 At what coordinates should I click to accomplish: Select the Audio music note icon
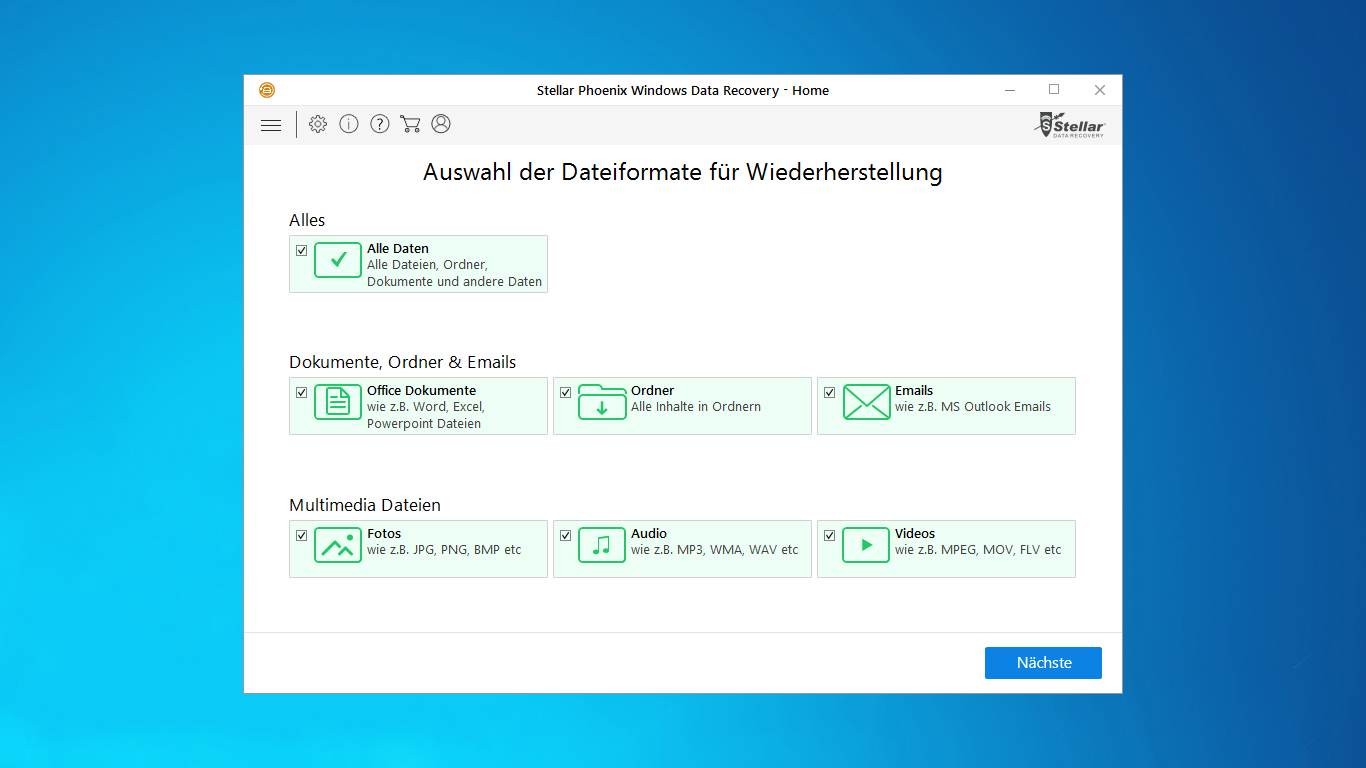point(602,545)
